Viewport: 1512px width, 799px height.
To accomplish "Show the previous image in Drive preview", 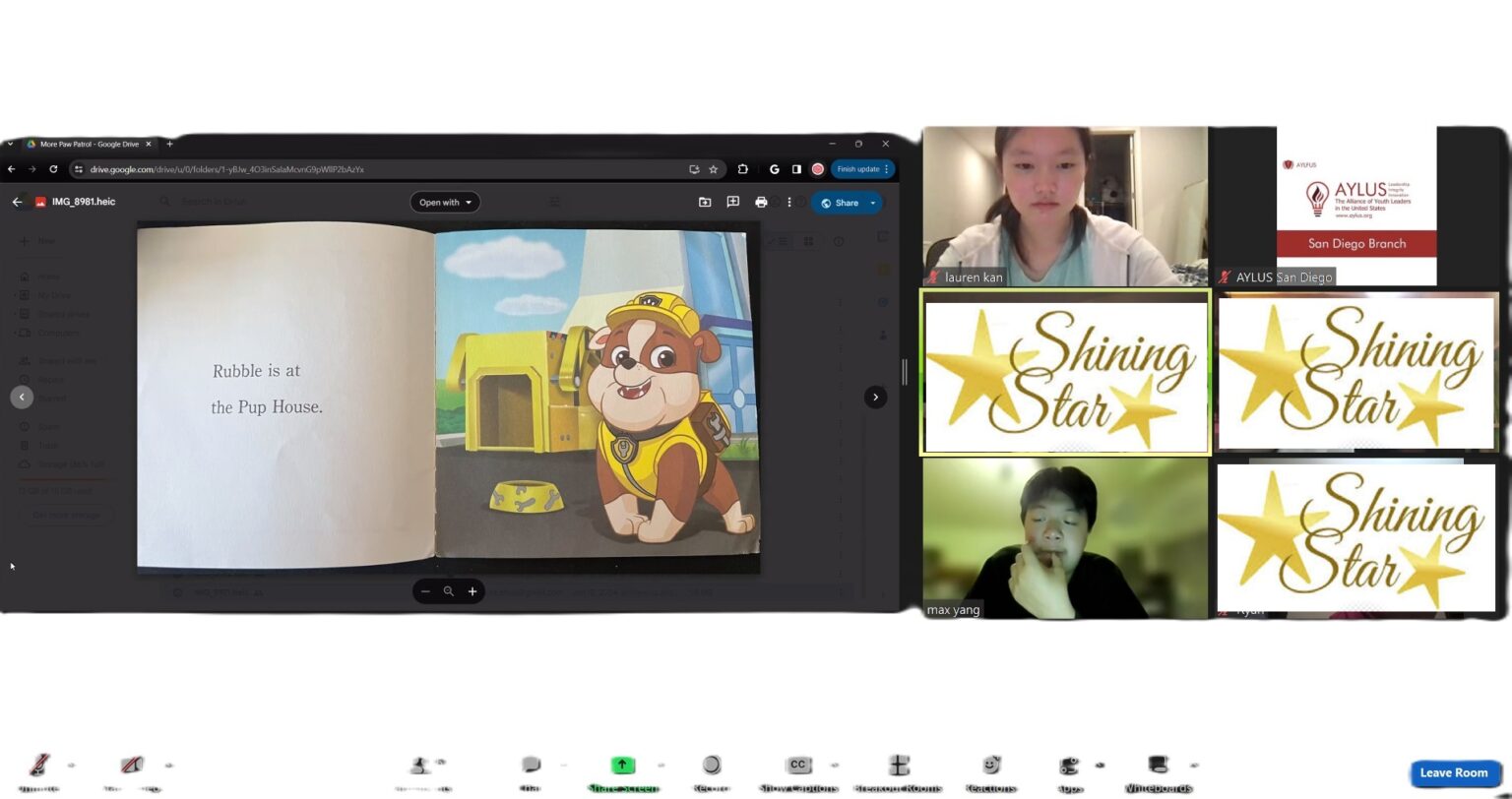I will pyautogui.click(x=22, y=398).
